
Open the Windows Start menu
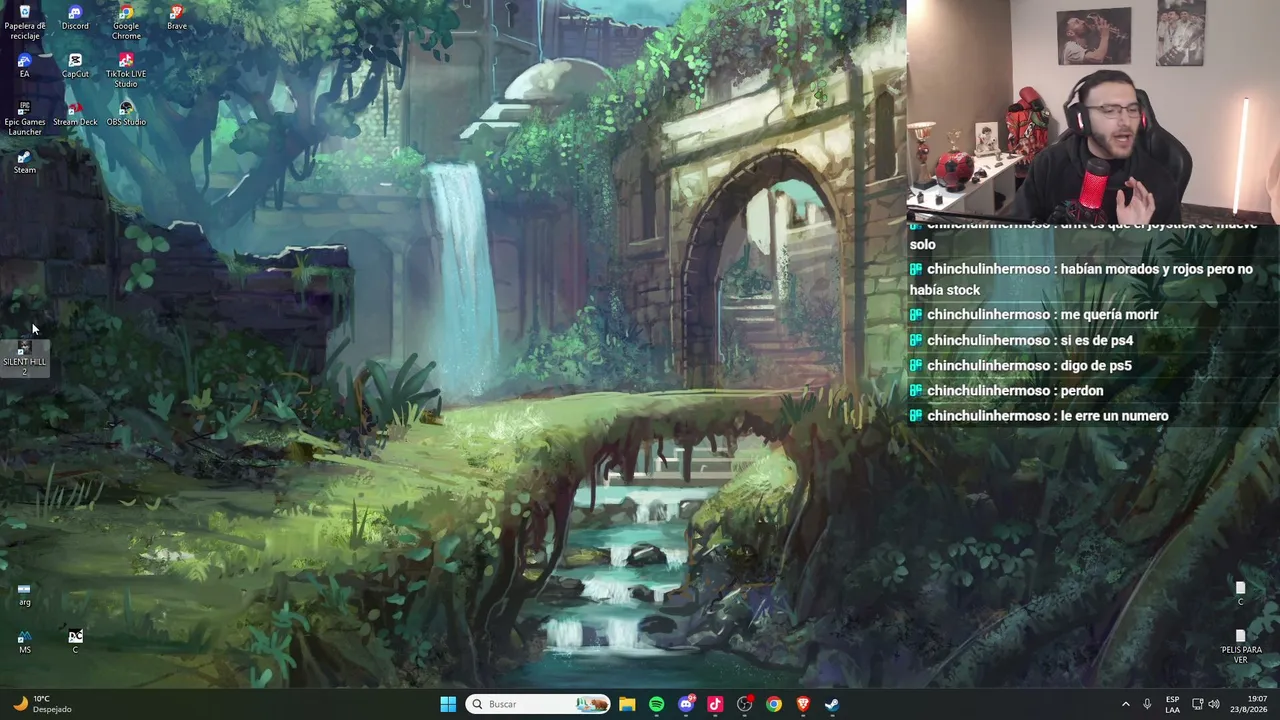click(x=448, y=704)
